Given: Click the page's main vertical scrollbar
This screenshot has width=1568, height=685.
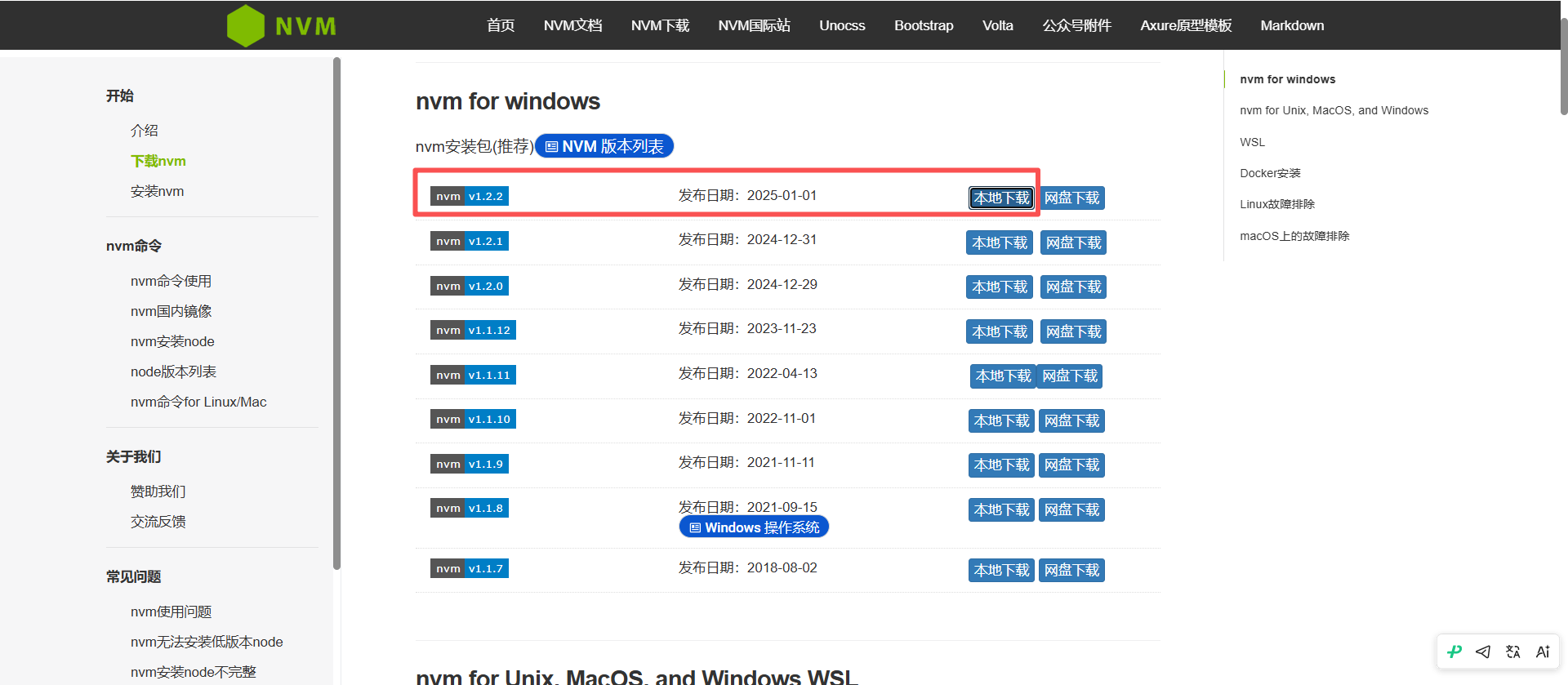Looking at the screenshot, I should click(1563, 65).
